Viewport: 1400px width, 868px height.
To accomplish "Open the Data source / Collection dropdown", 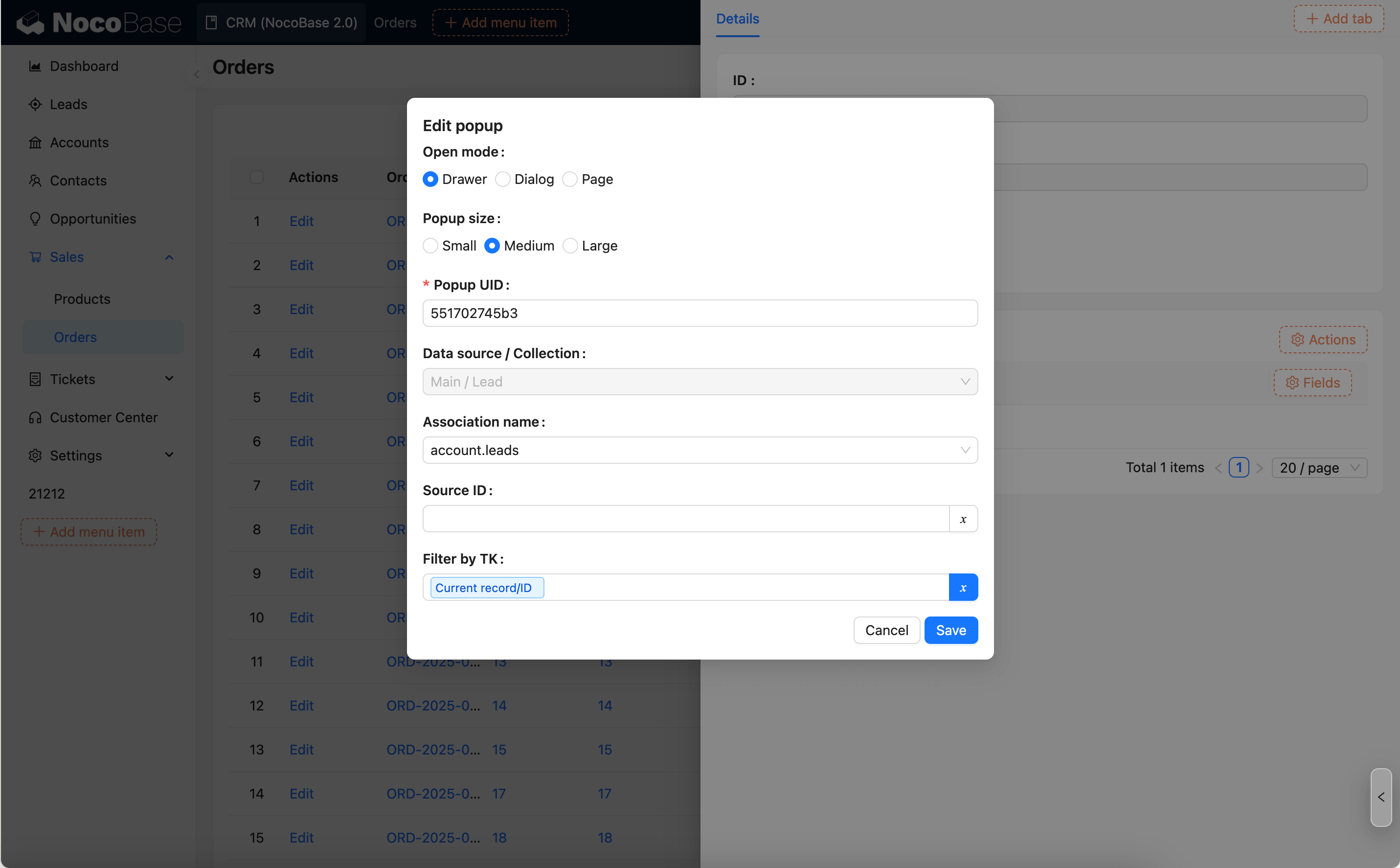I will (x=699, y=381).
